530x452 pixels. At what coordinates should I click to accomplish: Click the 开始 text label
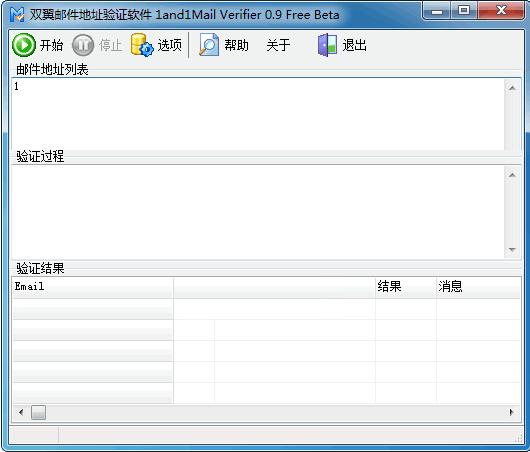click(x=51, y=45)
